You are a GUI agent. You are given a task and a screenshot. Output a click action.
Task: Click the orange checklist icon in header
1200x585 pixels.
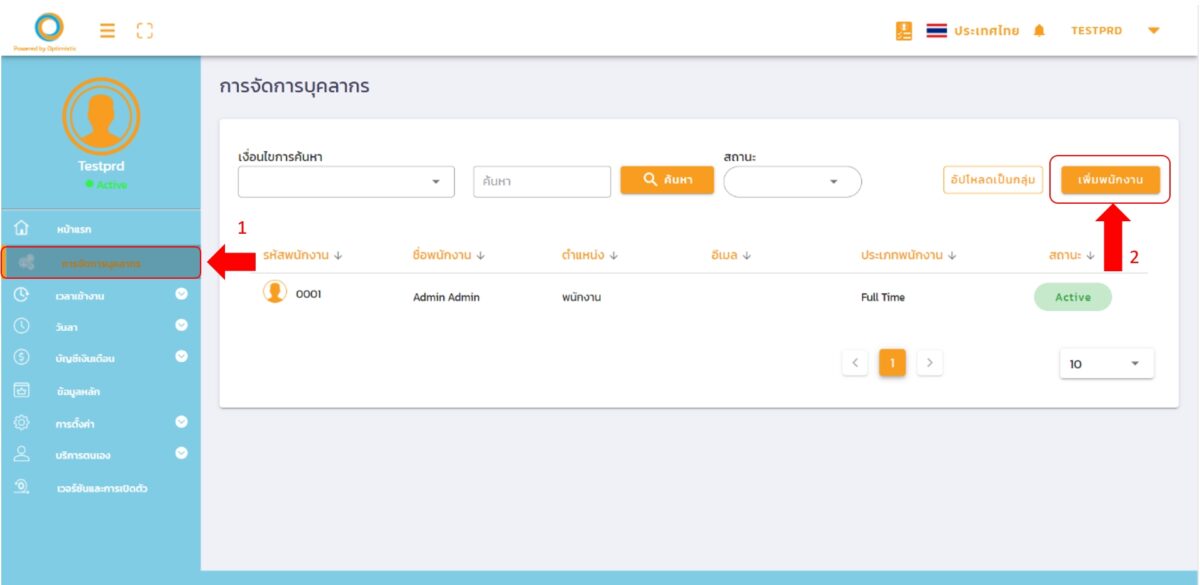[903, 31]
